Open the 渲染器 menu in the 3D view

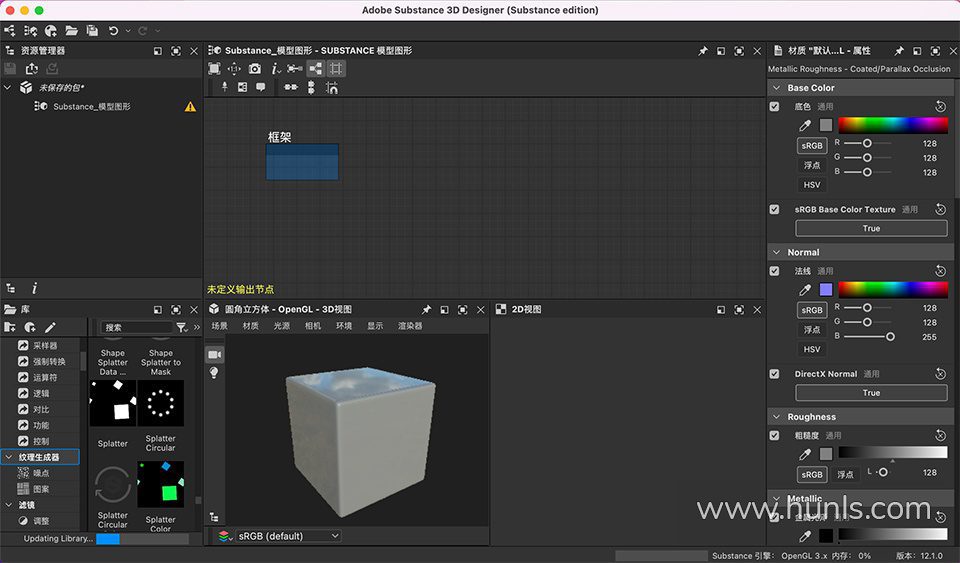pyautogui.click(x=410, y=326)
